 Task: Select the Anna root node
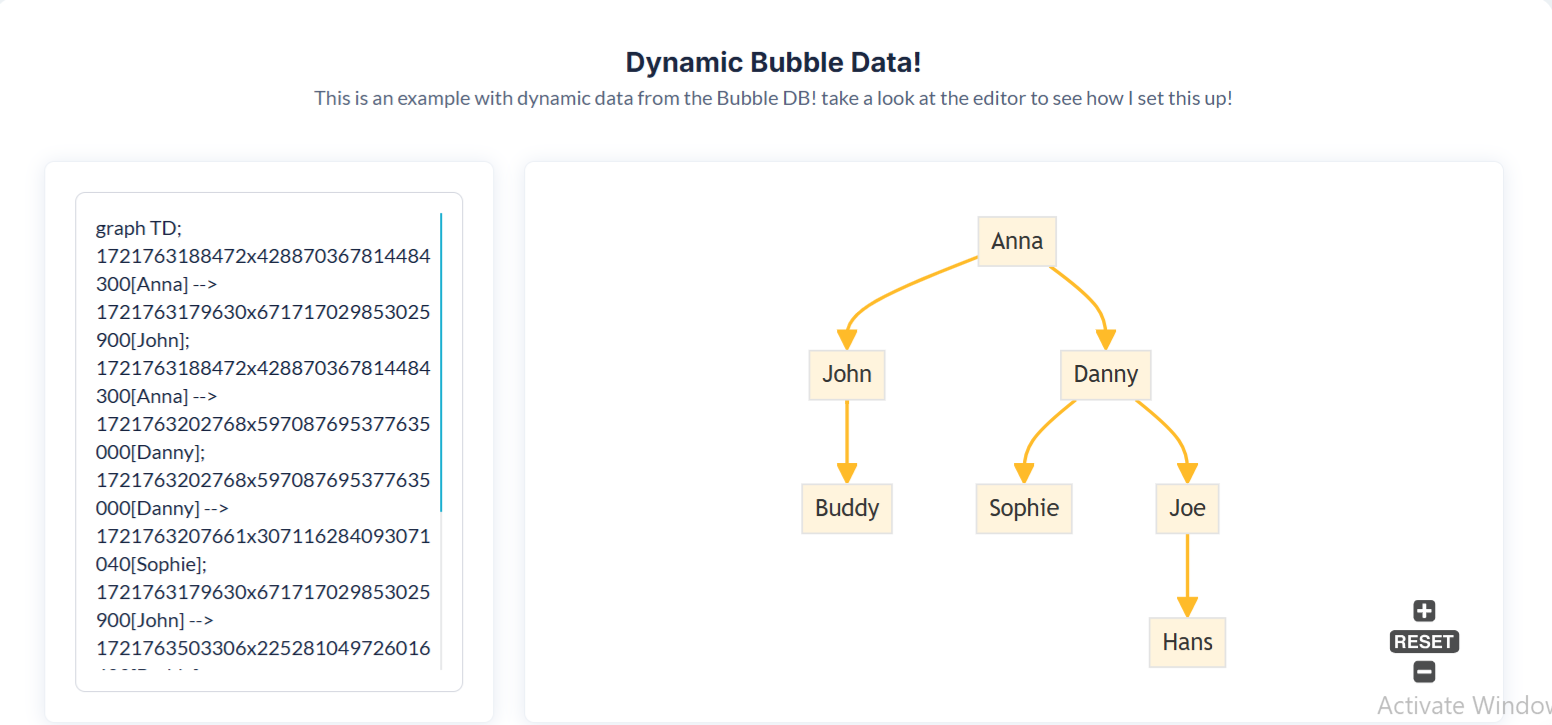tap(1017, 241)
